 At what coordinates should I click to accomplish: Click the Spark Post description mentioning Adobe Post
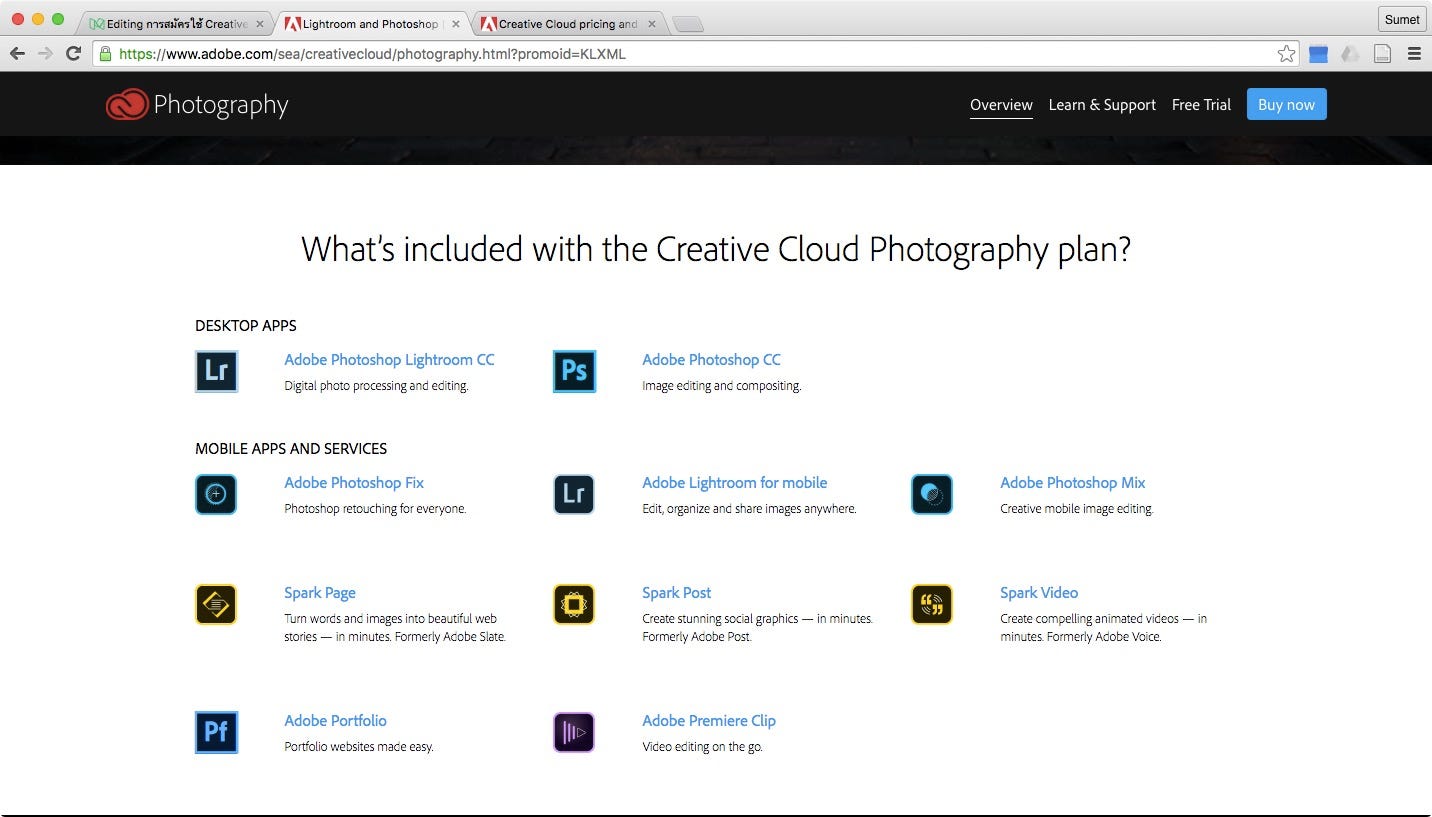coord(757,628)
